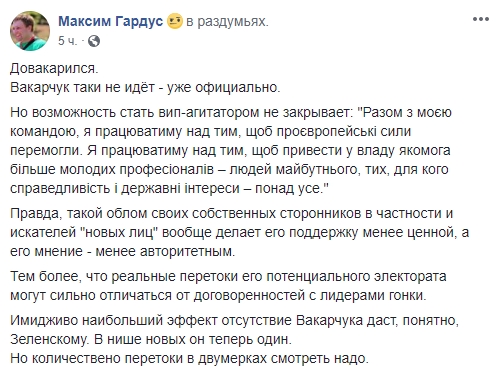Click the paragraph starting 'Тем более, что'

[228, 286]
